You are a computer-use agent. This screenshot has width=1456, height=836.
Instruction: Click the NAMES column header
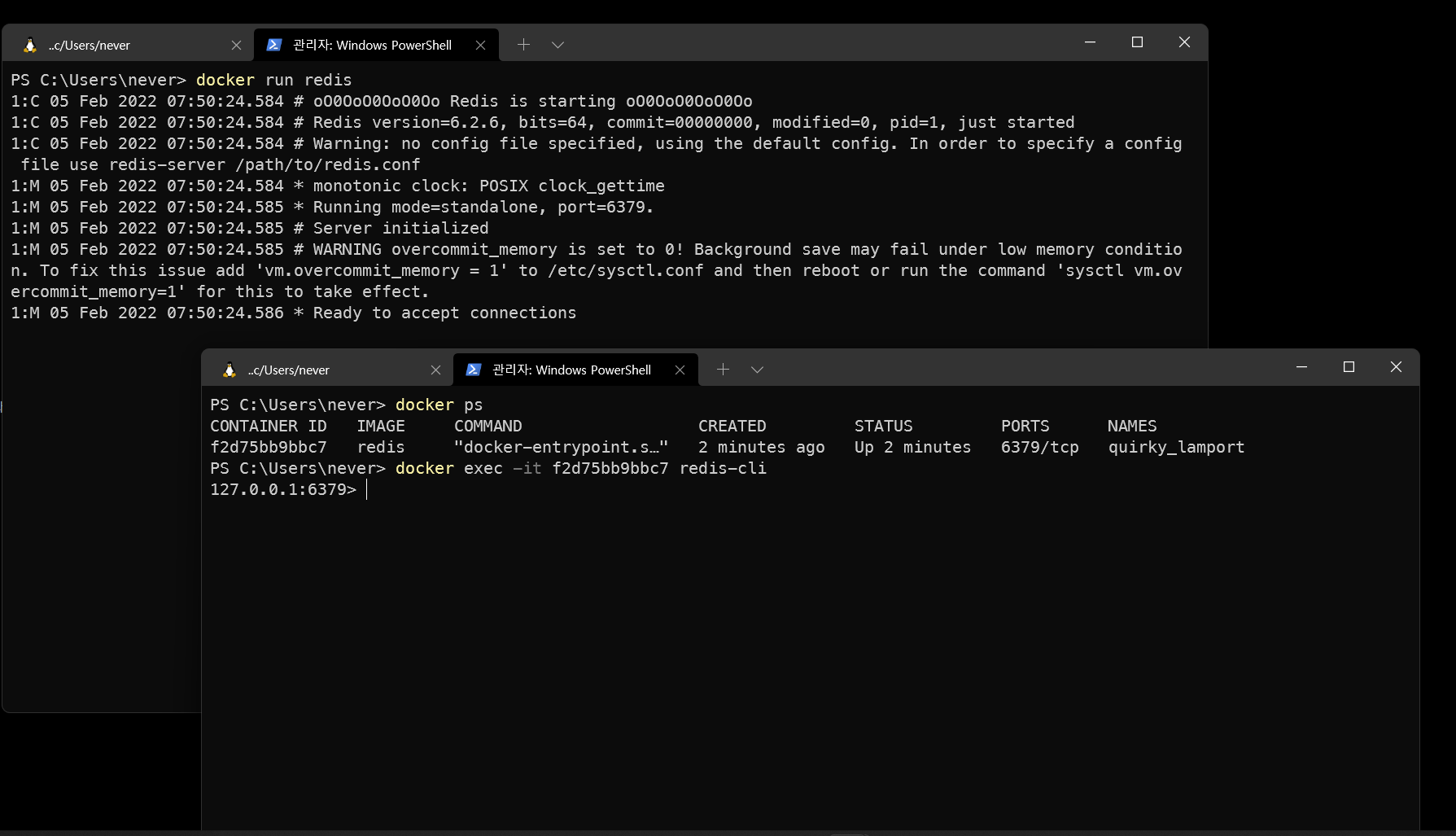tap(1132, 426)
